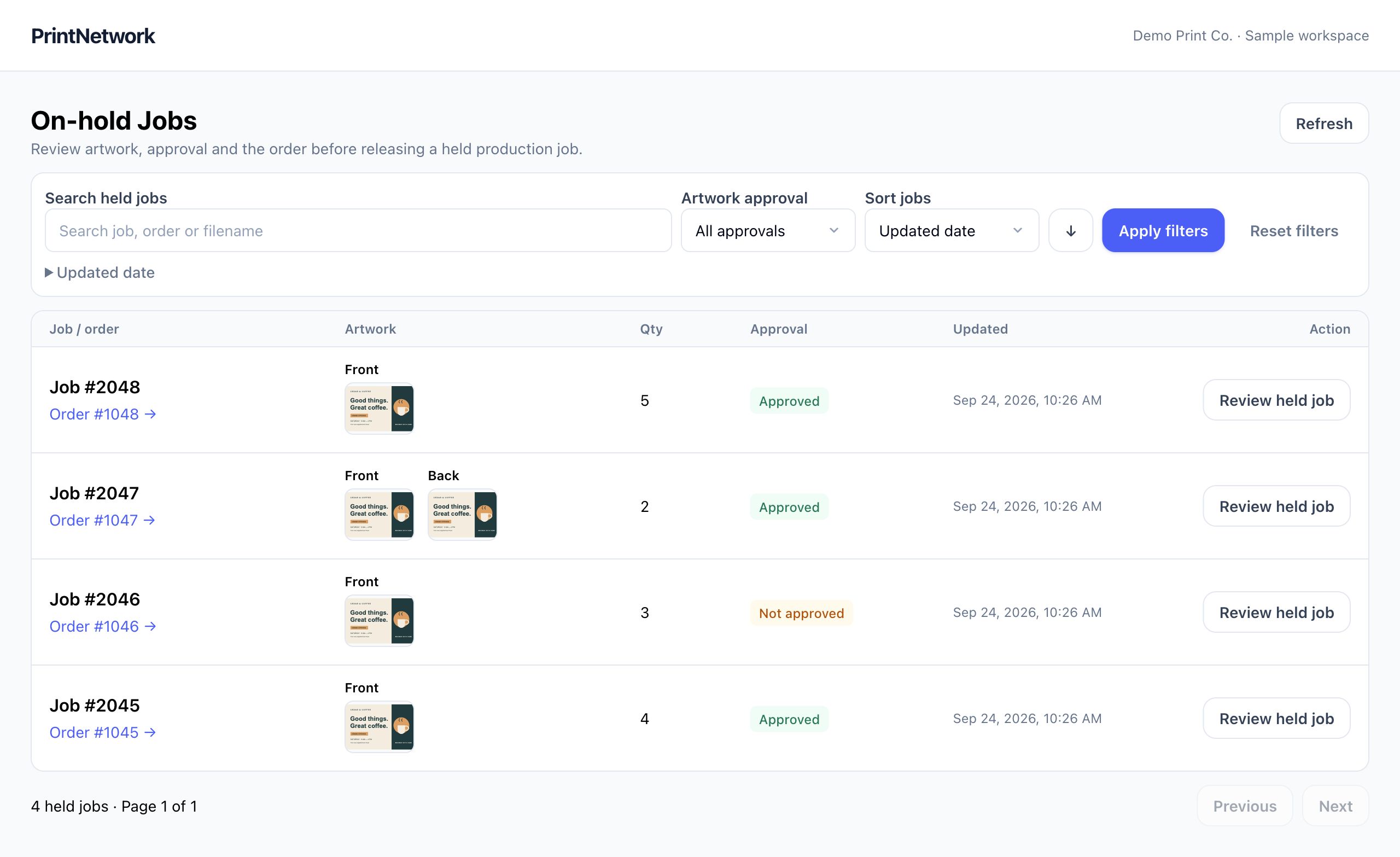
Task: Open Front artwork thumbnail of Job #2047
Action: point(380,514)
